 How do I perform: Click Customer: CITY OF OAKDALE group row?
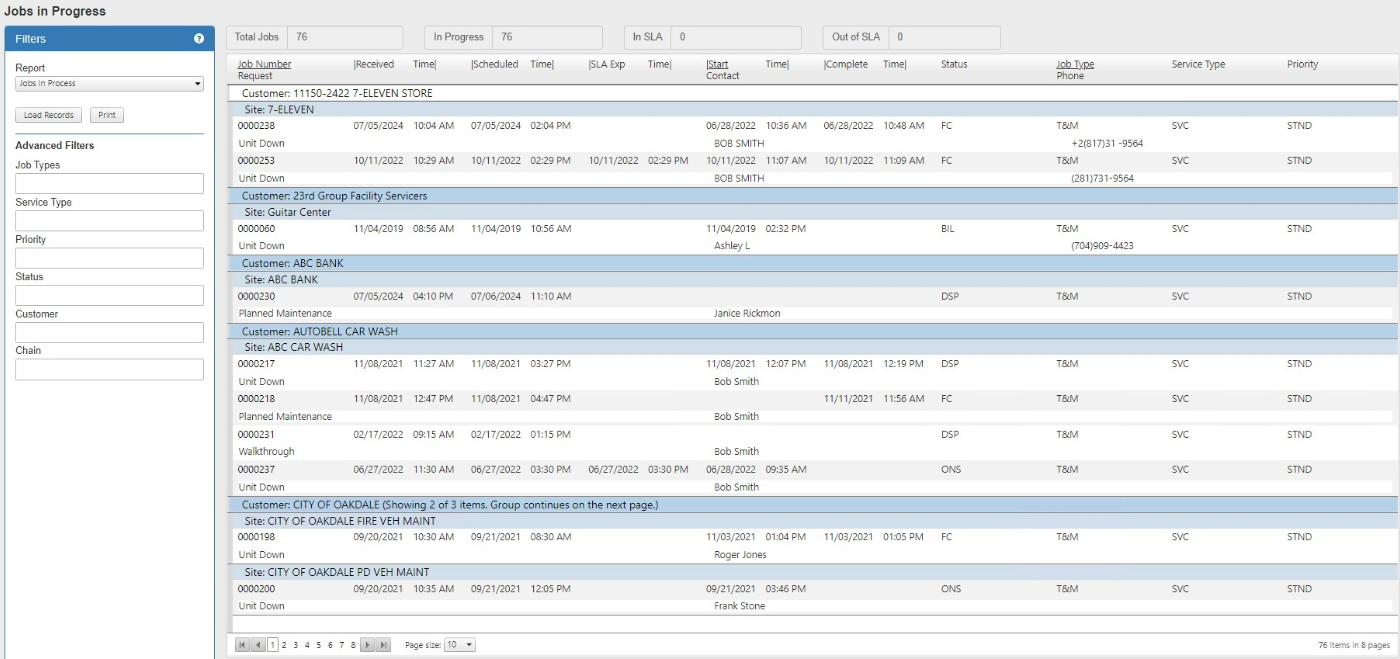[x=814, y=505]
